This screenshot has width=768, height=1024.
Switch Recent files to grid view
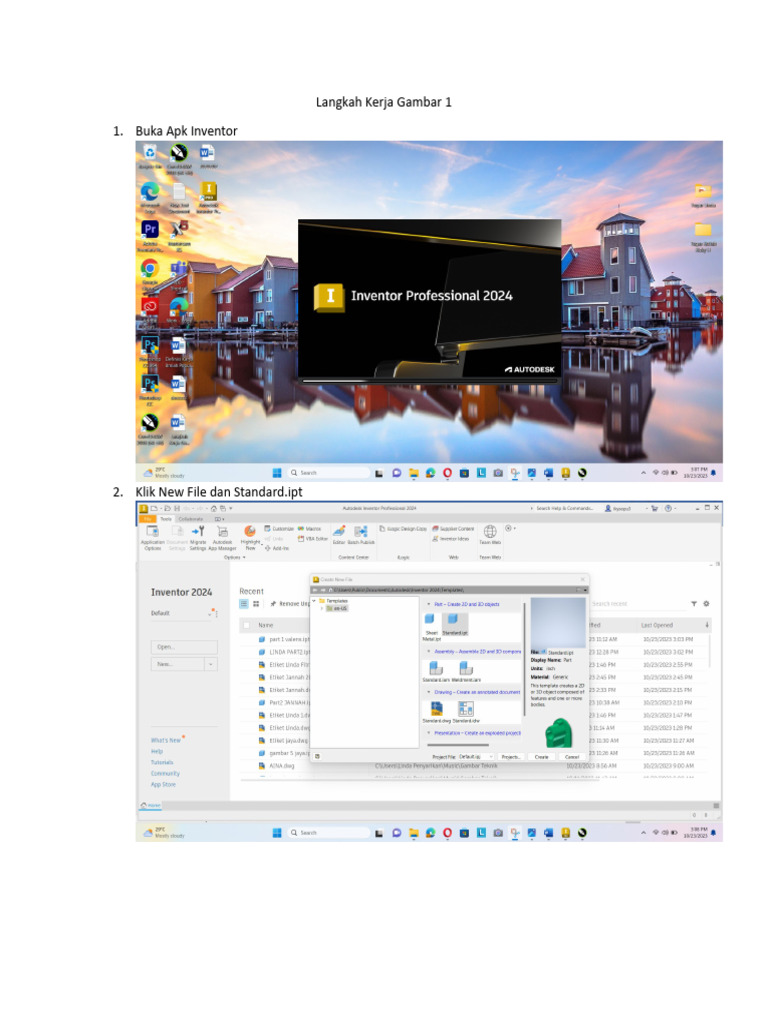[257, 604]
